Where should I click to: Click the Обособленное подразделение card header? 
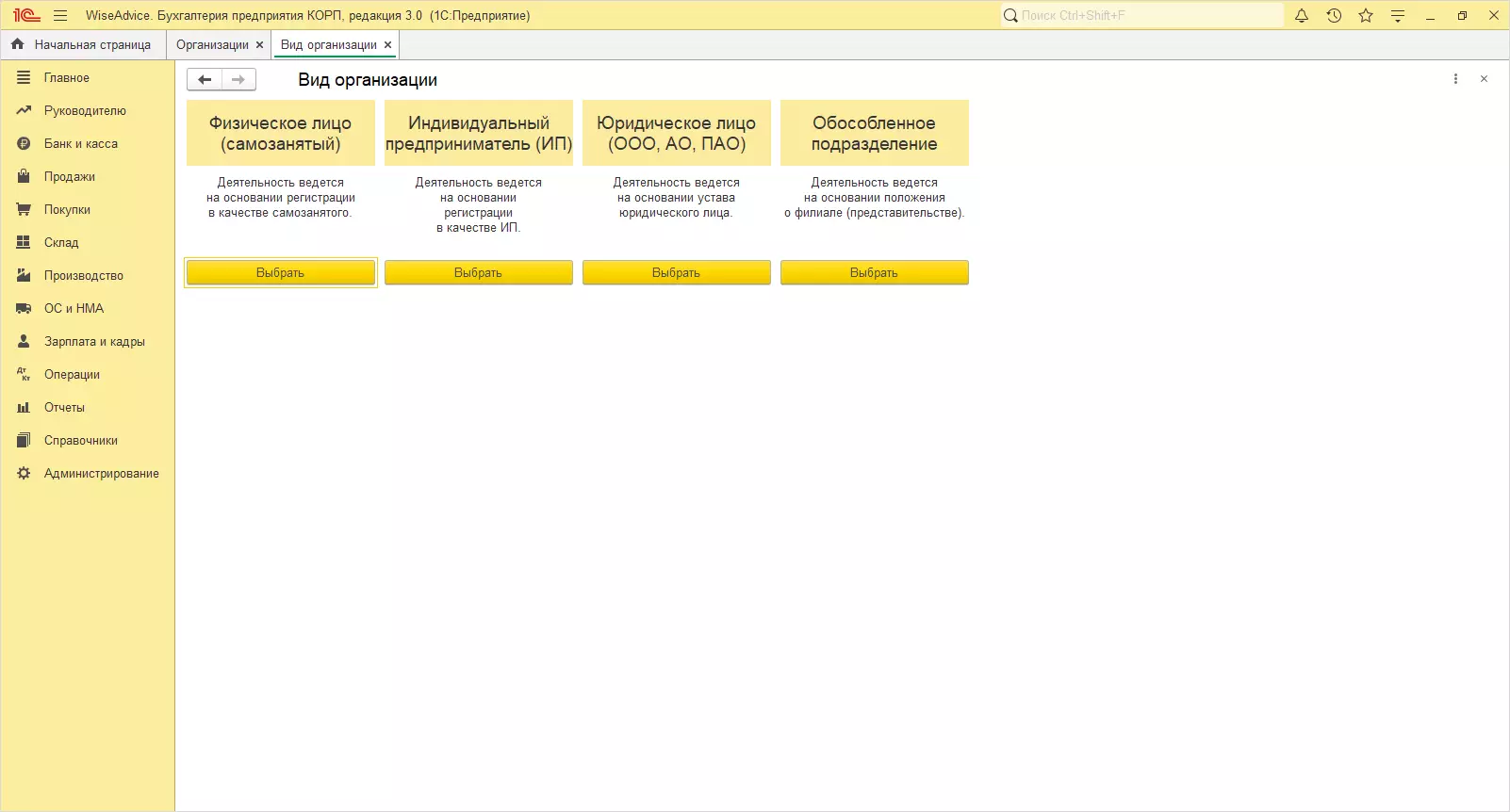tap(875, 133)
